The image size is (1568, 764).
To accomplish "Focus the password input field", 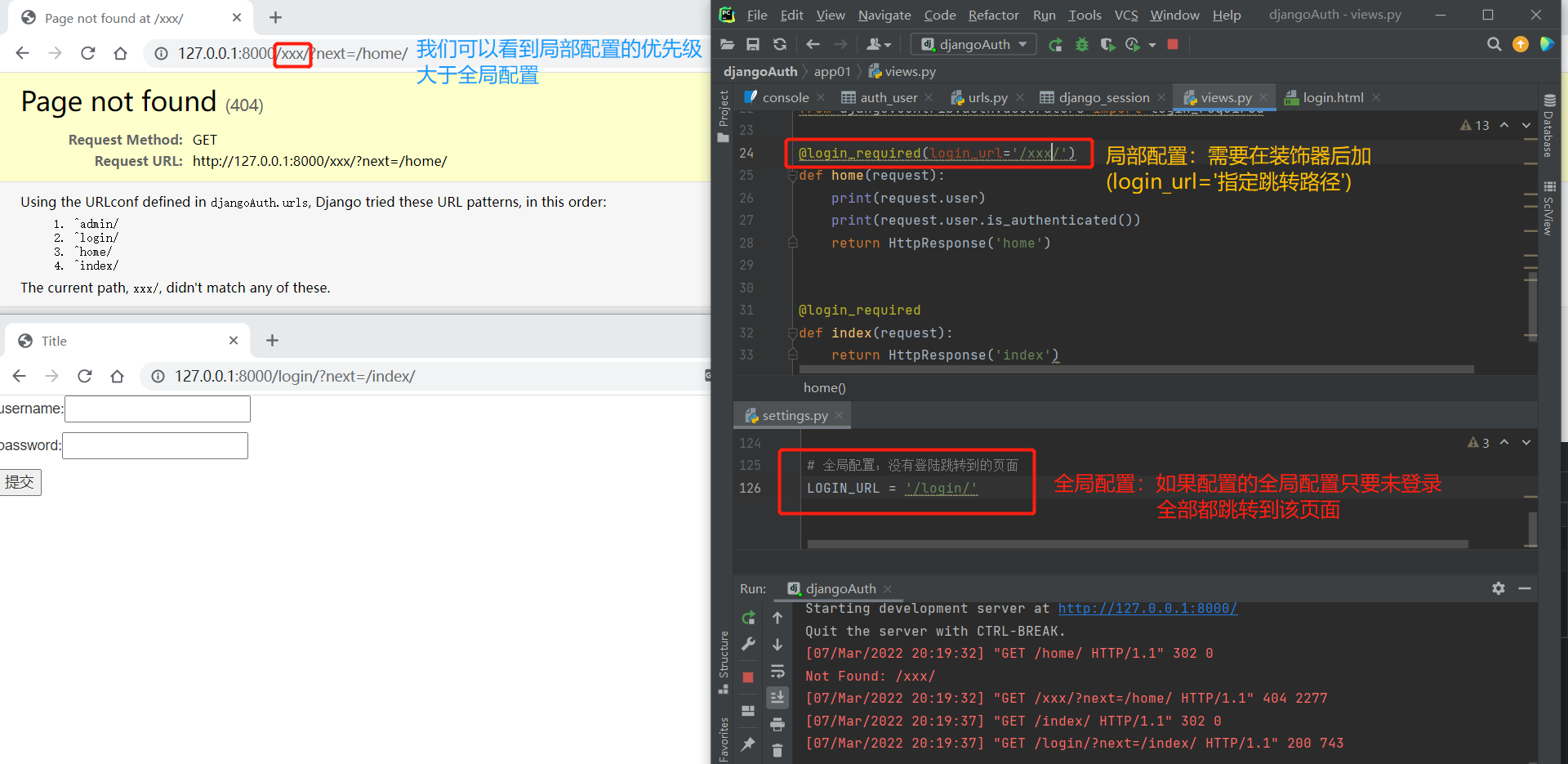I will pyautogui.click(x=155, y=445).
